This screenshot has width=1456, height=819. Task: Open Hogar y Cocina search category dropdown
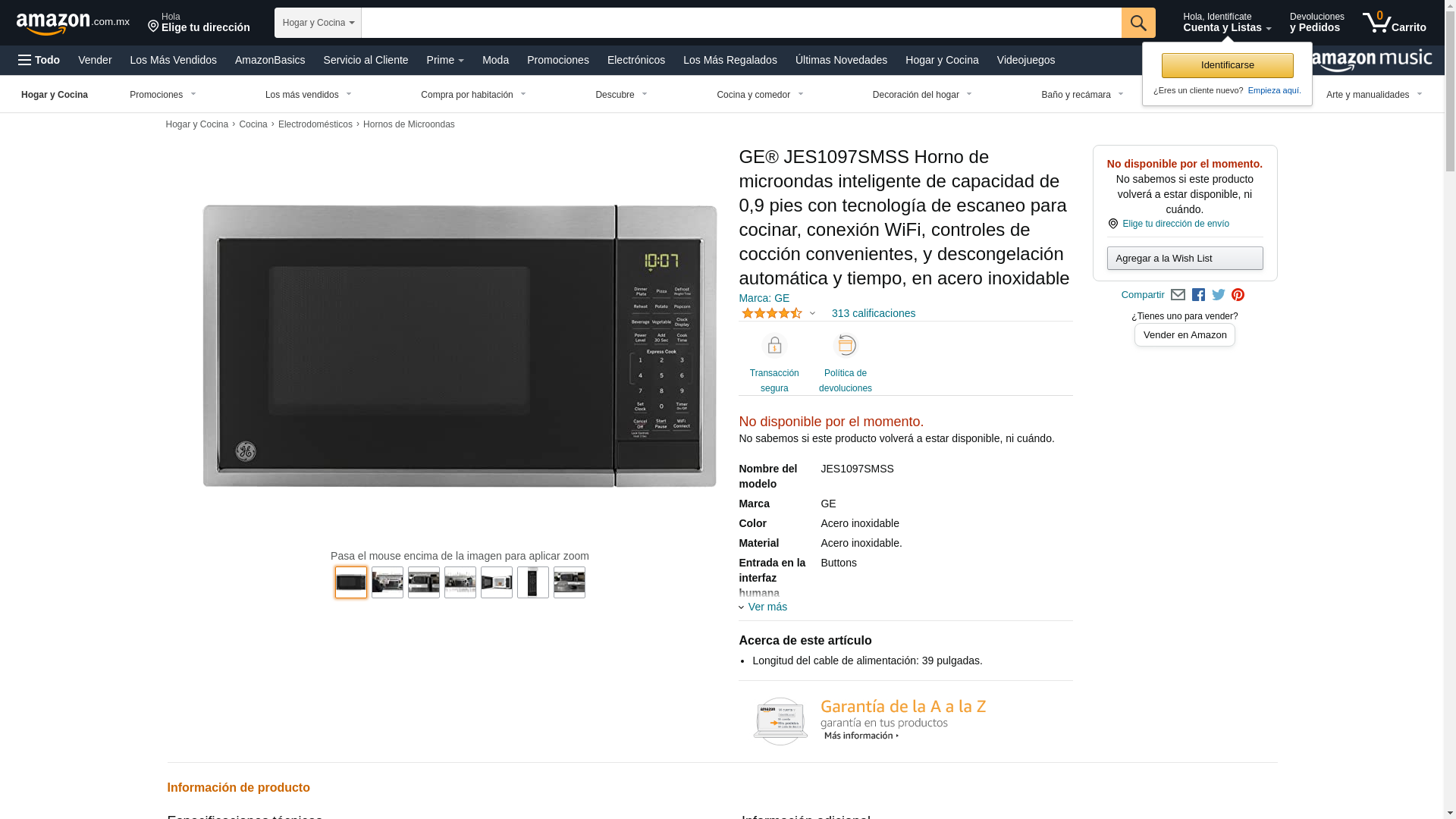(318, 23)
